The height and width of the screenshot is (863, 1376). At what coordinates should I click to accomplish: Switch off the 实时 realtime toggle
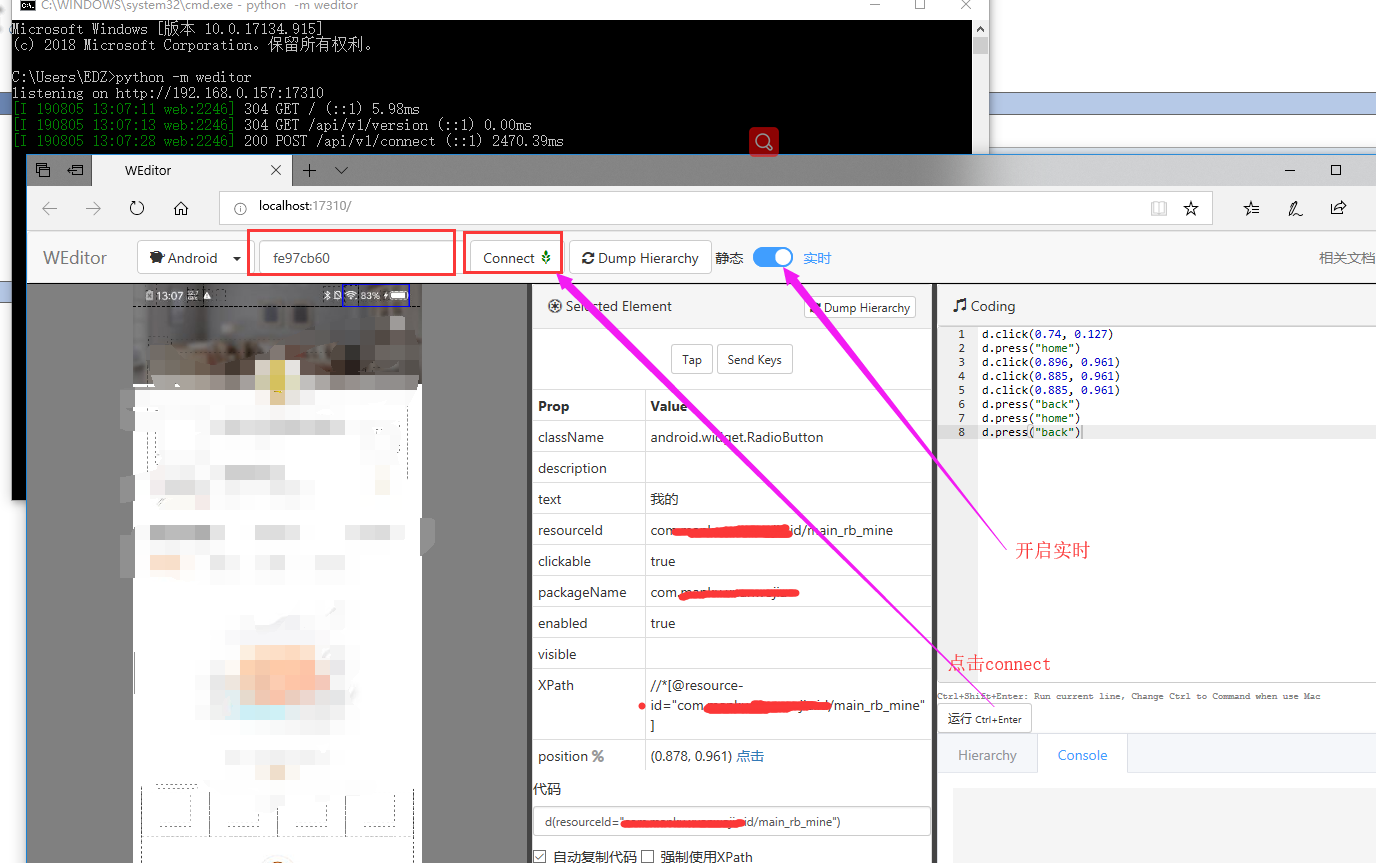pyautogui.click(x=772, y=257)
